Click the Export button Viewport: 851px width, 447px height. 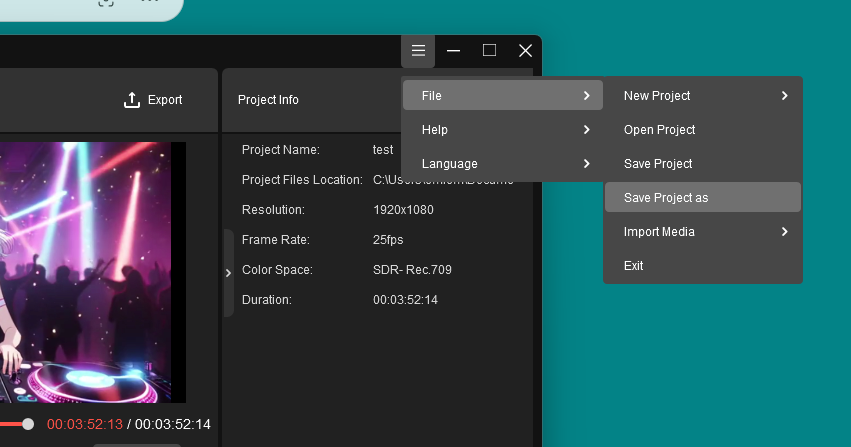pos(153,100)
